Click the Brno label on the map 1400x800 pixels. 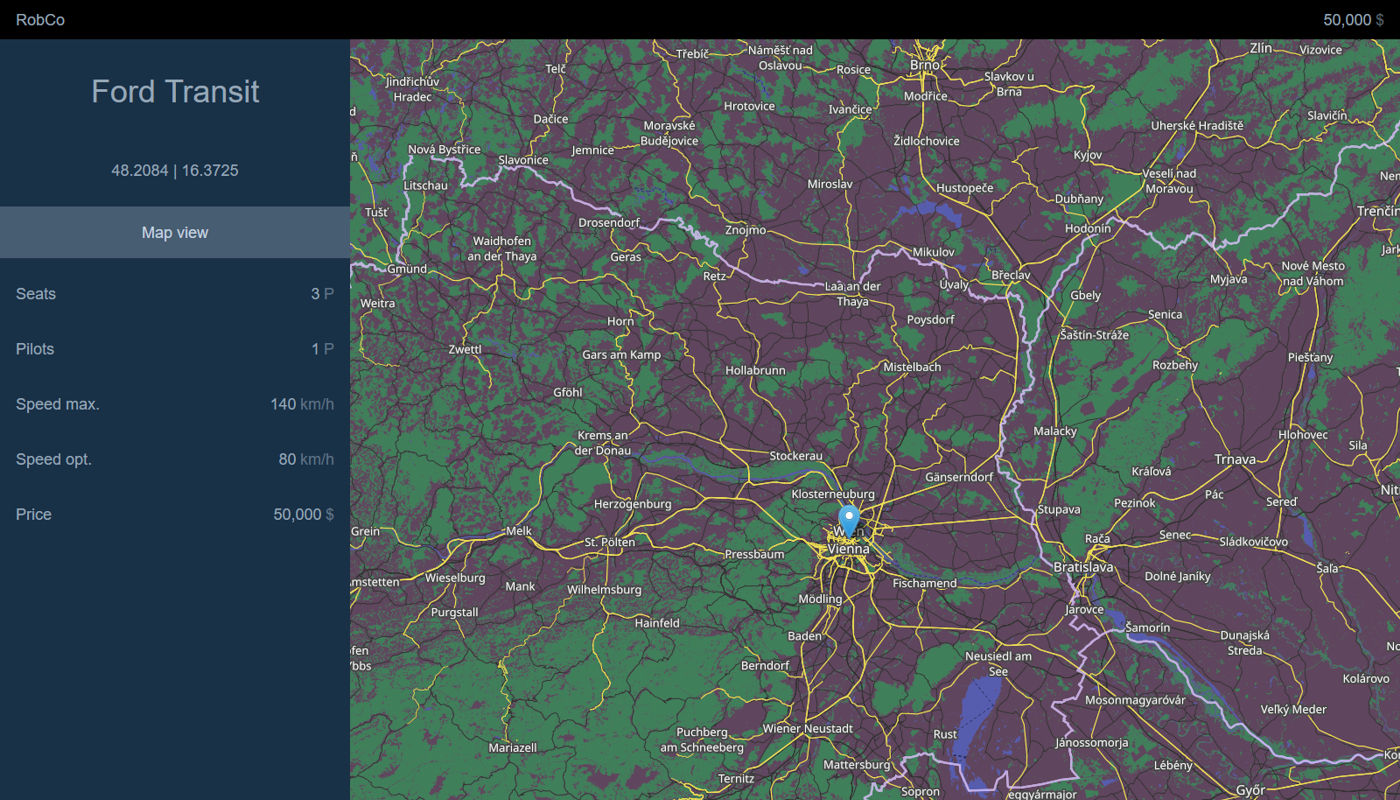pos(924,65)
